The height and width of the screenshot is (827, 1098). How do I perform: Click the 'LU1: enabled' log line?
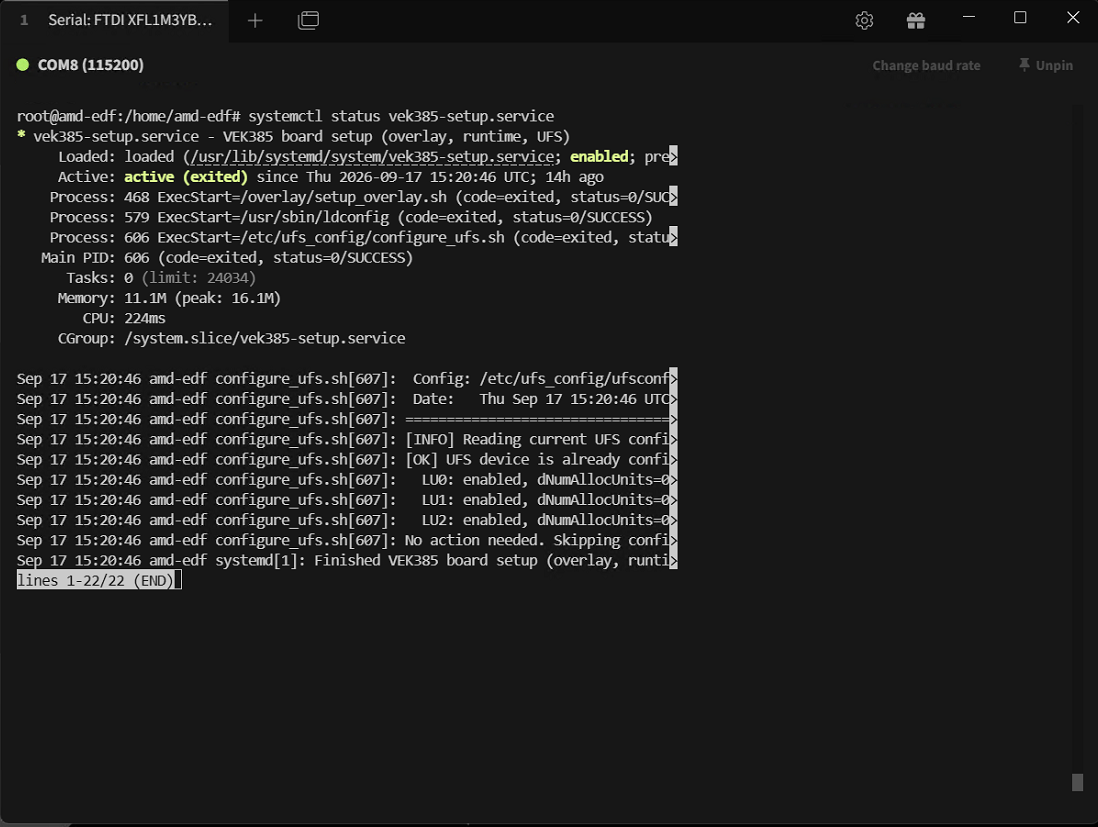click(347, 500)
